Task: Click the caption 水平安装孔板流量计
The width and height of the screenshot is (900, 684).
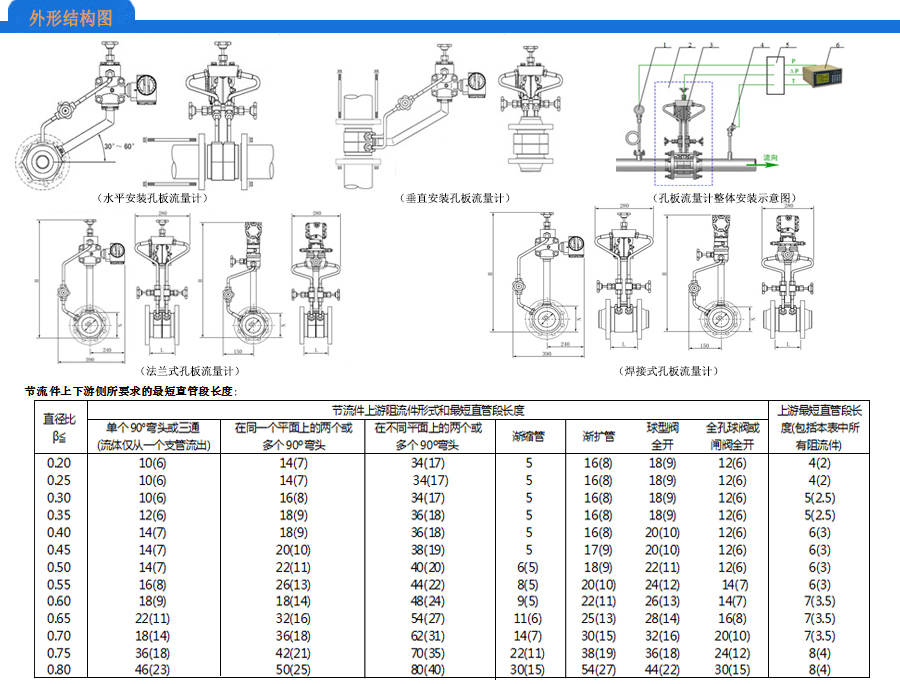Action: tap(152, 199)
